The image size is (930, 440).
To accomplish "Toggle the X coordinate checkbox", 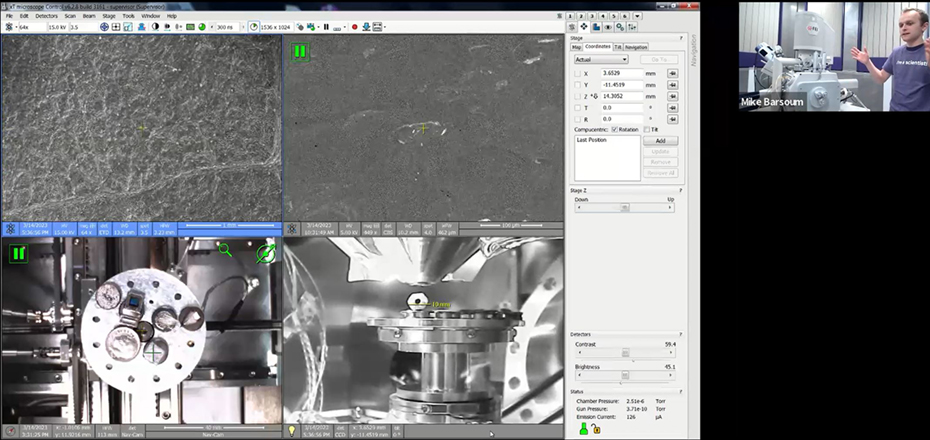I will 578,74.
